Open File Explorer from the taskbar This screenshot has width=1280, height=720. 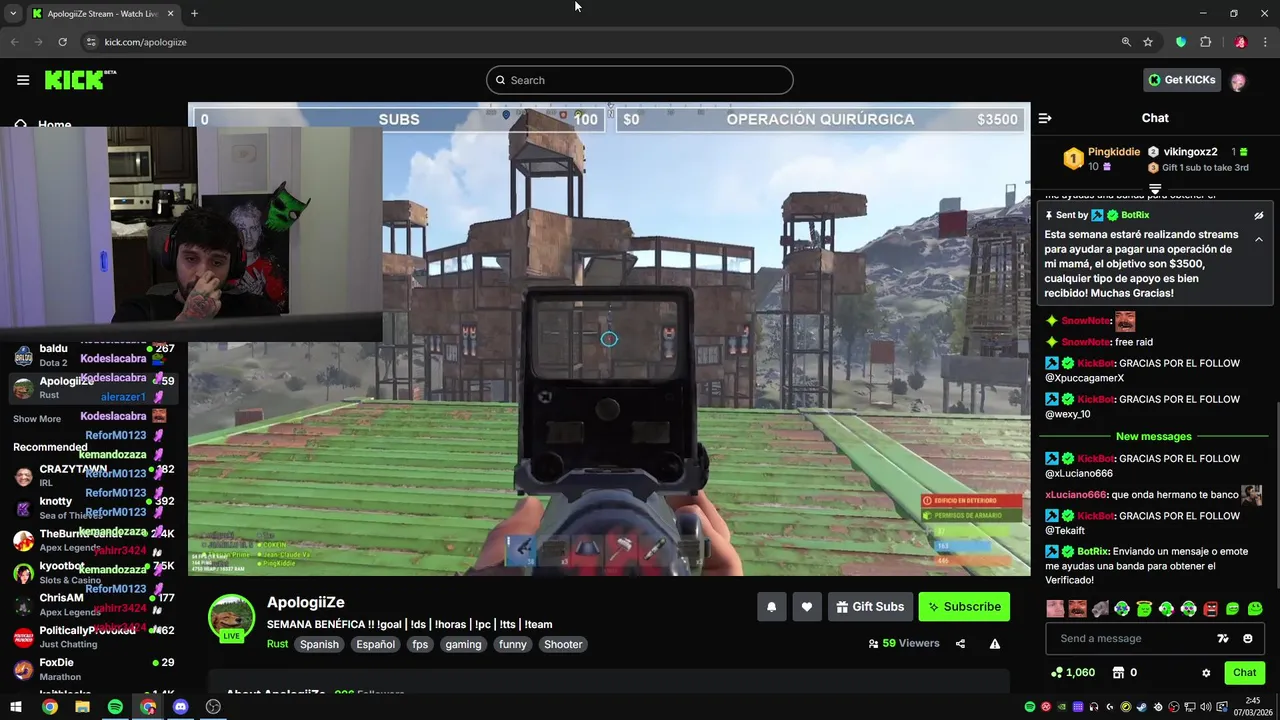click(82, 707)
